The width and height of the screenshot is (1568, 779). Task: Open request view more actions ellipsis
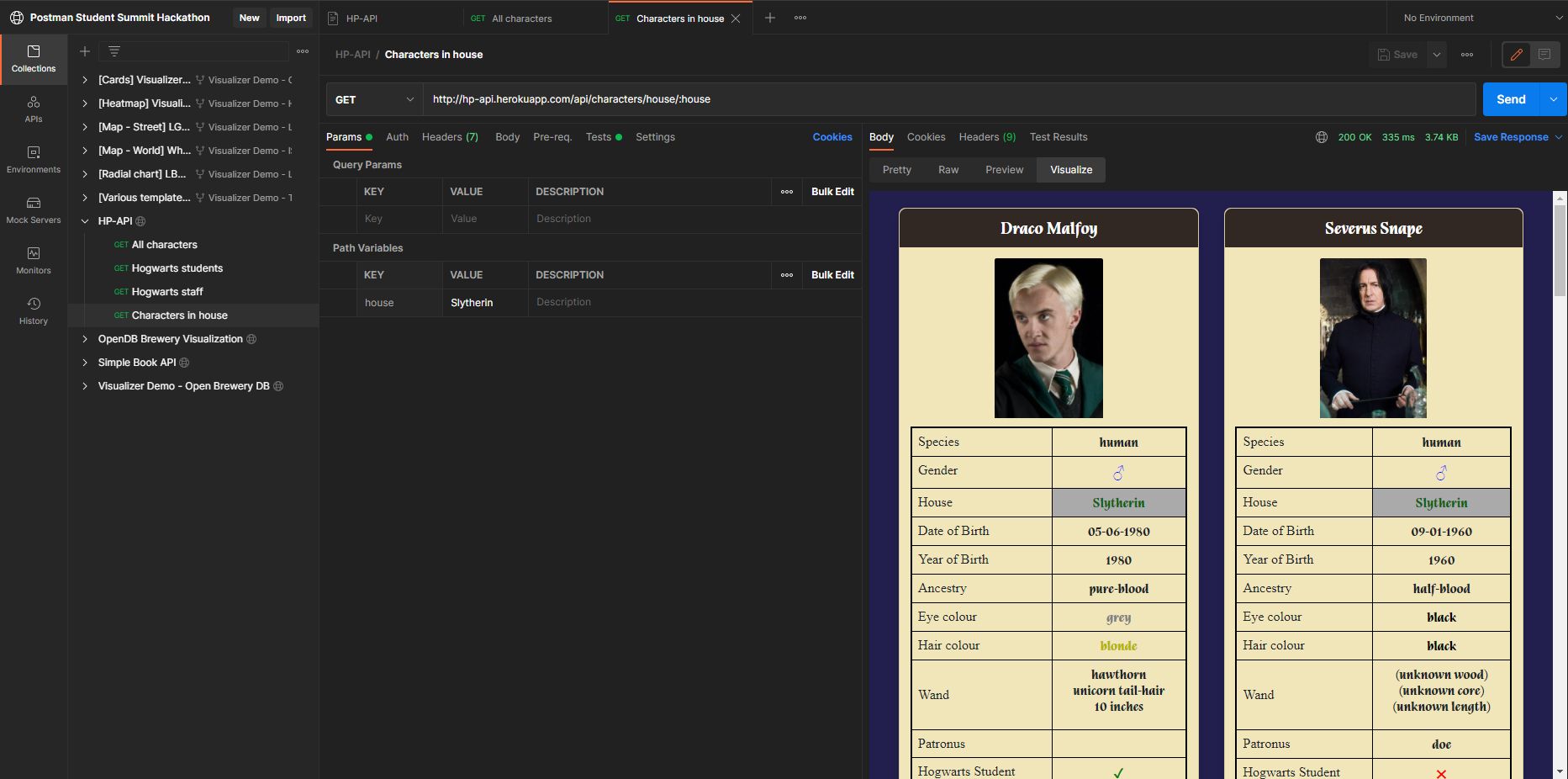1467,55
